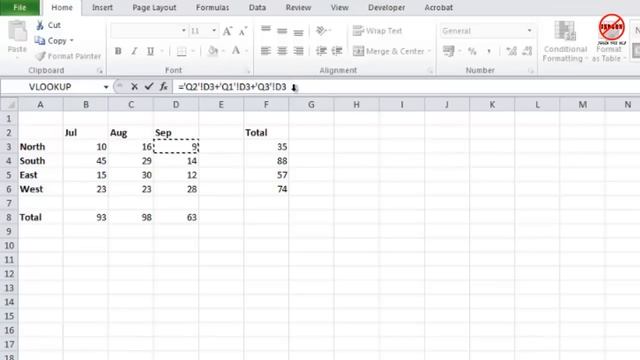This screenshot has height=360, width=640.
Task: Align text right
Action: (x=298, y=51)
